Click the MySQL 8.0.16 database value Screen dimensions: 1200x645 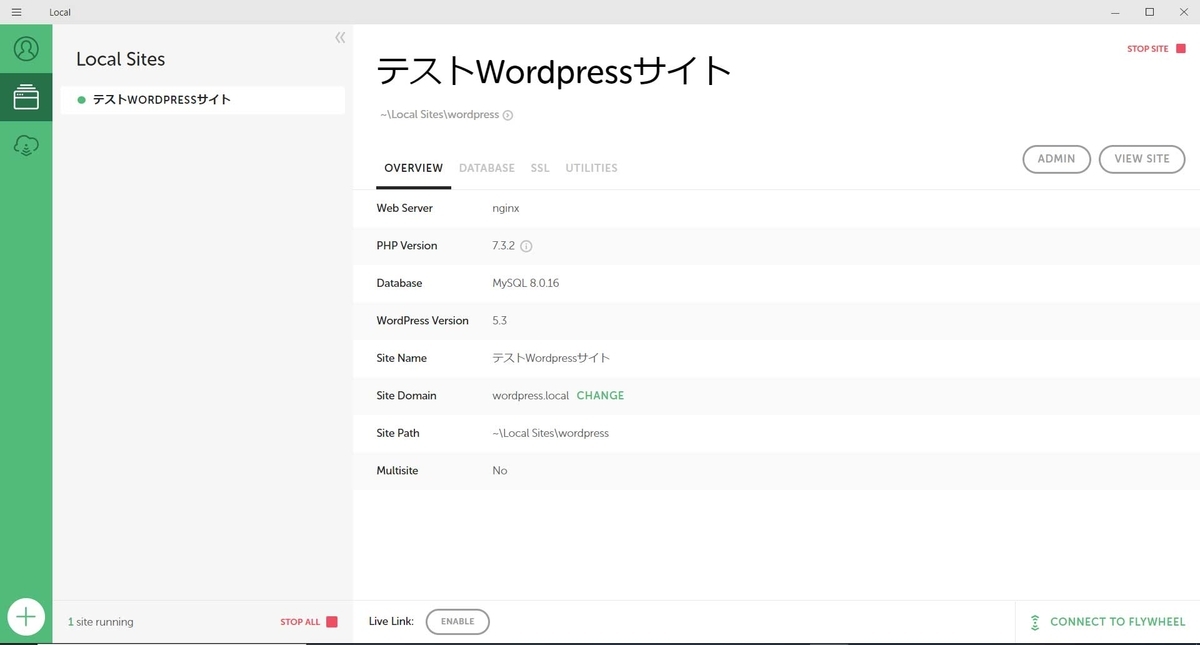(526, 283)
